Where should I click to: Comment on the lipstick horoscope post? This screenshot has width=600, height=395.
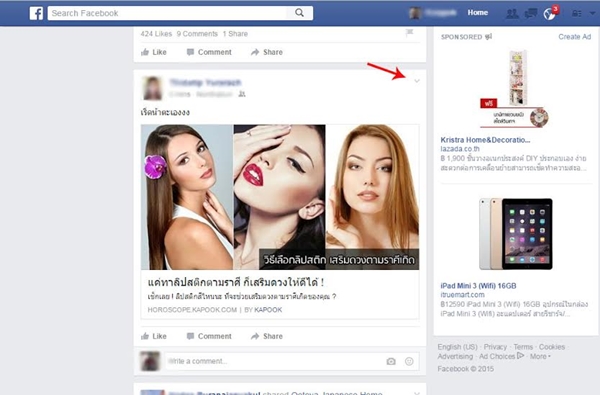tap(209, 336)
